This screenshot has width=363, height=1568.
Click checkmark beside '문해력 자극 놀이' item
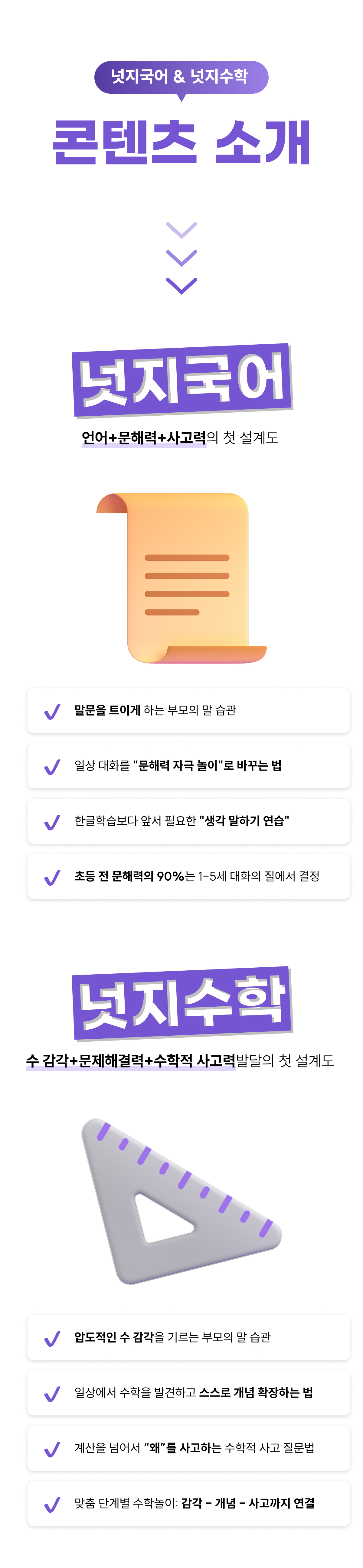[52, 766]
